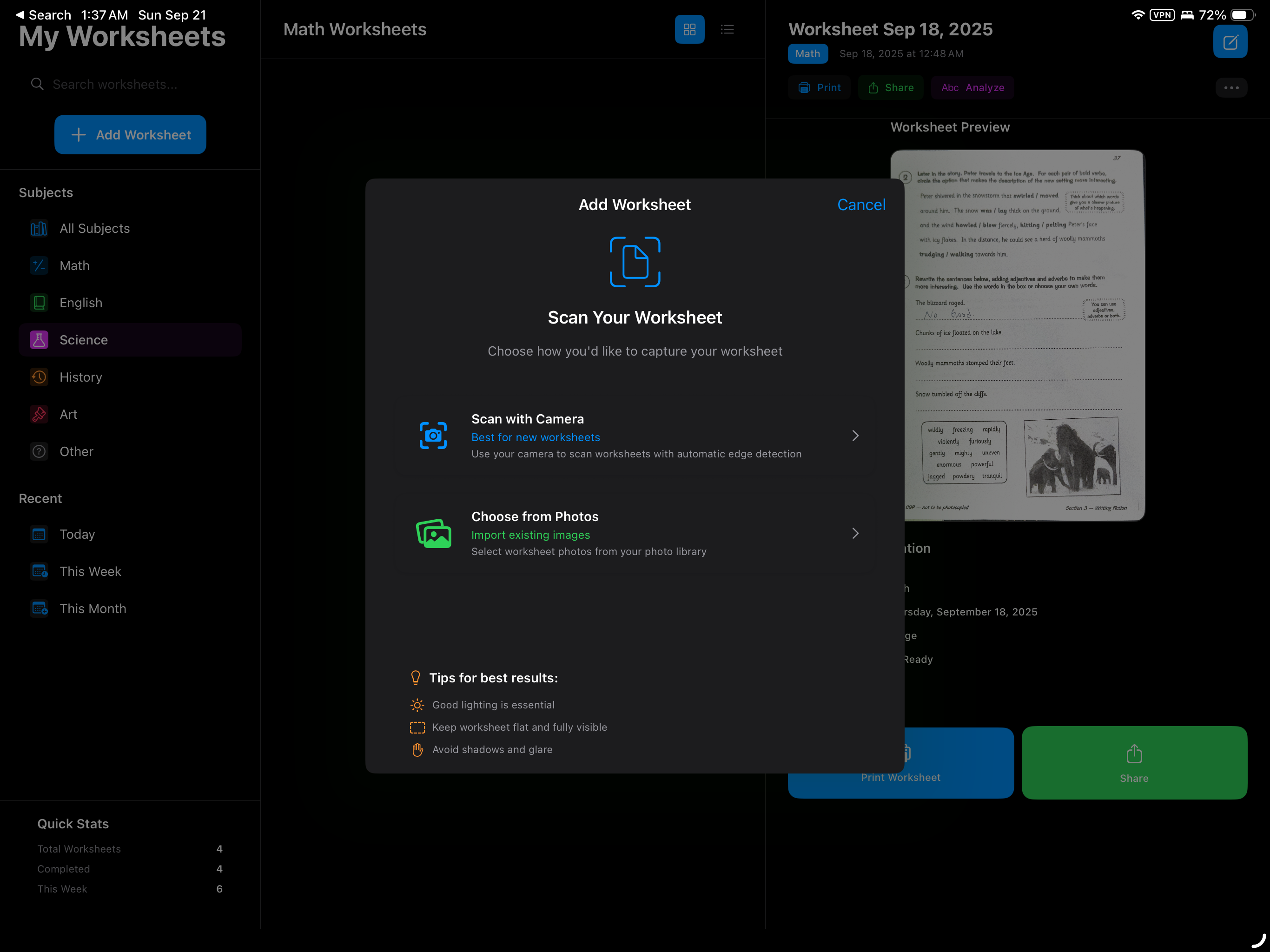Click the search magnifier icon

click(37, 85)
